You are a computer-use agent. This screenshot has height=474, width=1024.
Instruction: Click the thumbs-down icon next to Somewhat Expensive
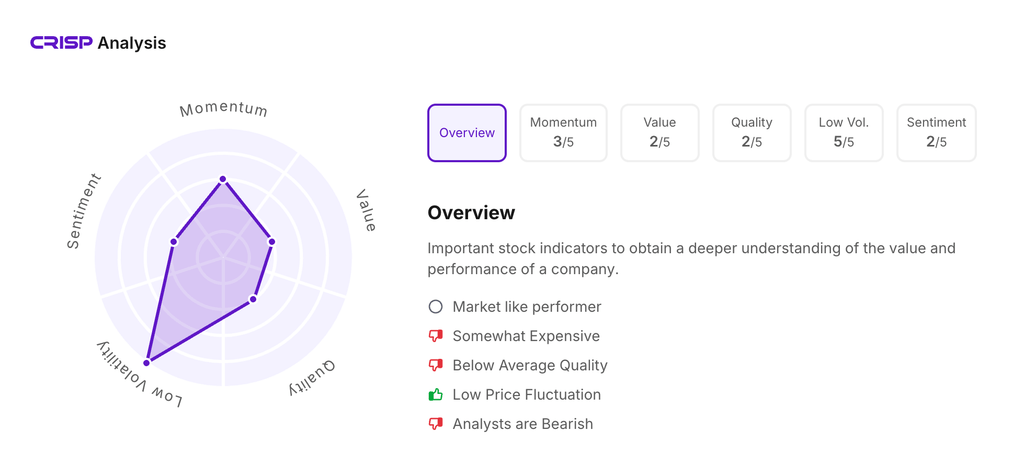435,336
